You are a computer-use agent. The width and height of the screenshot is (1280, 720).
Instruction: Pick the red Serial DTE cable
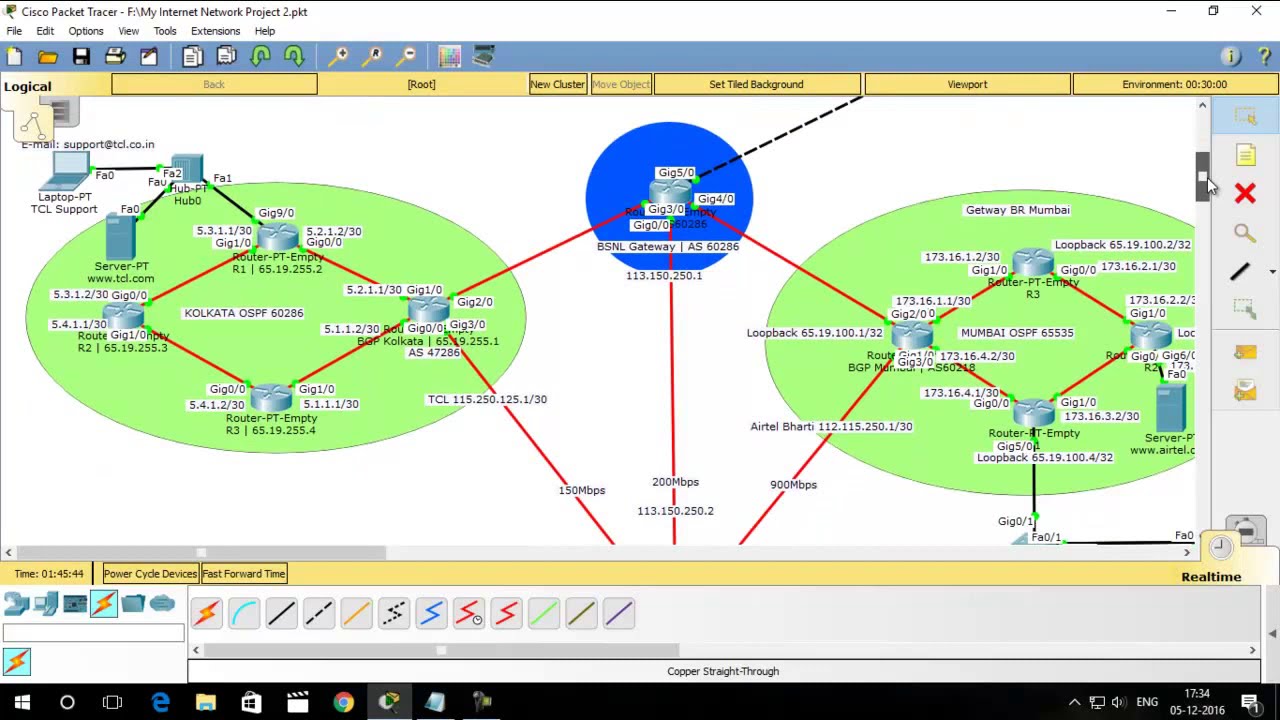point(506,613)
